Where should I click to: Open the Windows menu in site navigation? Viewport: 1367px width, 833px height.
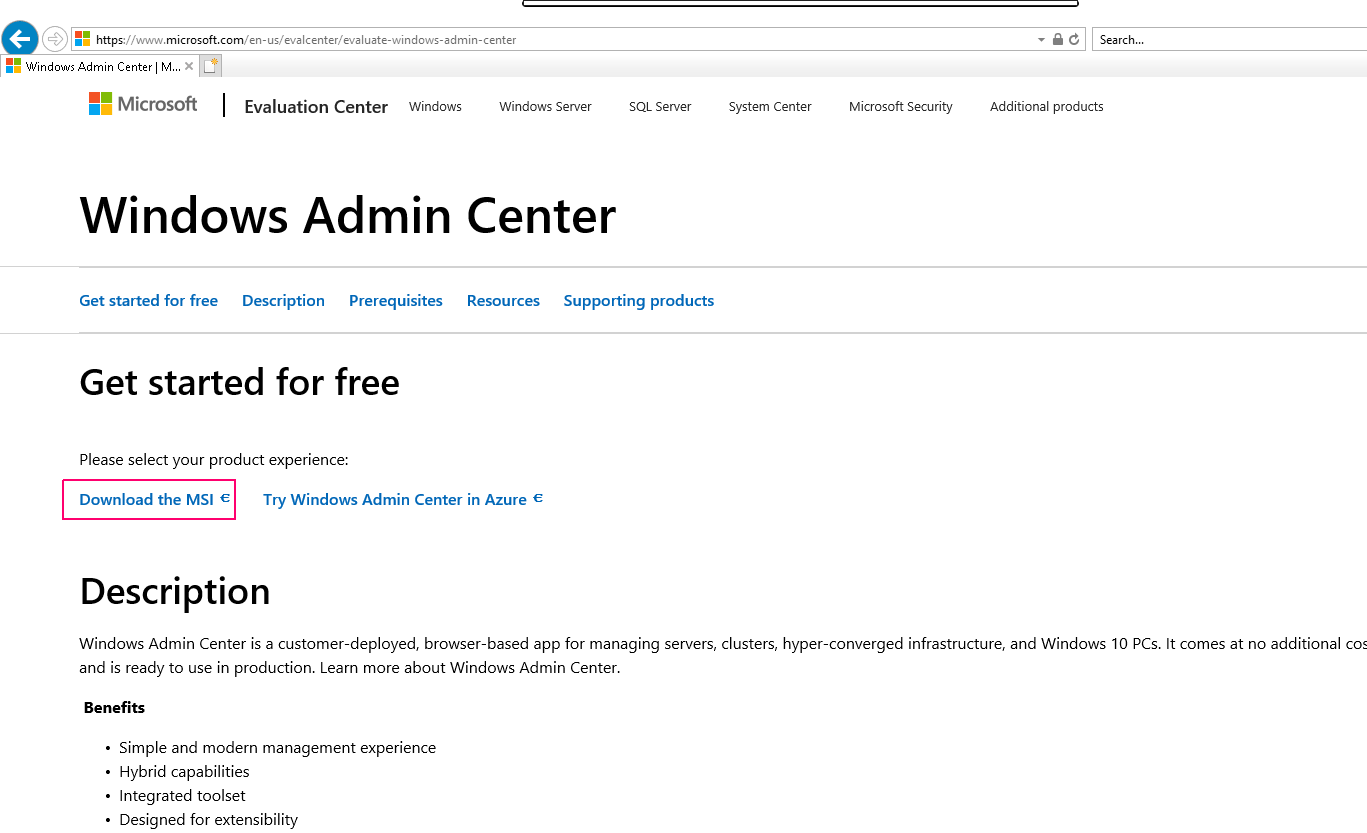pyautogui.click(x=435, y=107)
